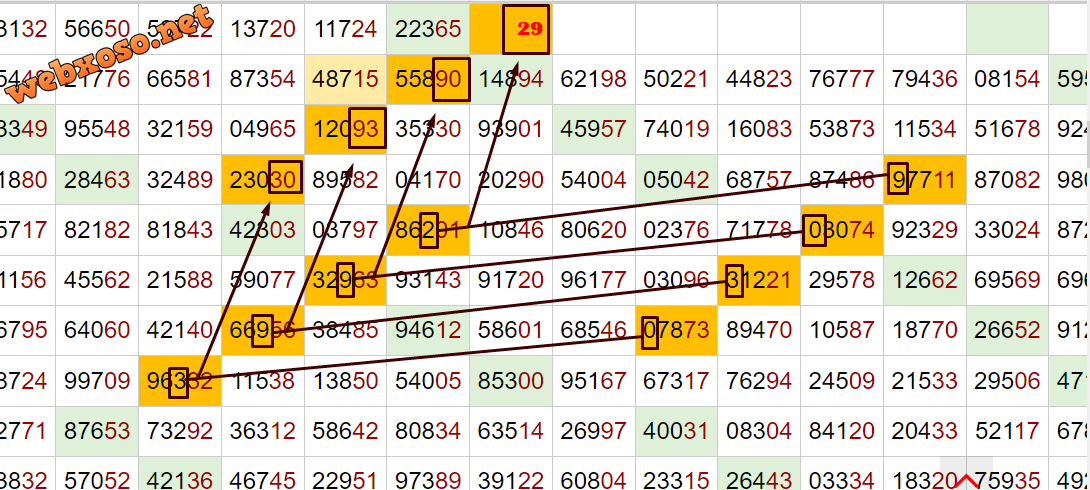Click the cell 11724
This screenshot has width=1090, height=490.
pos(345,28)
